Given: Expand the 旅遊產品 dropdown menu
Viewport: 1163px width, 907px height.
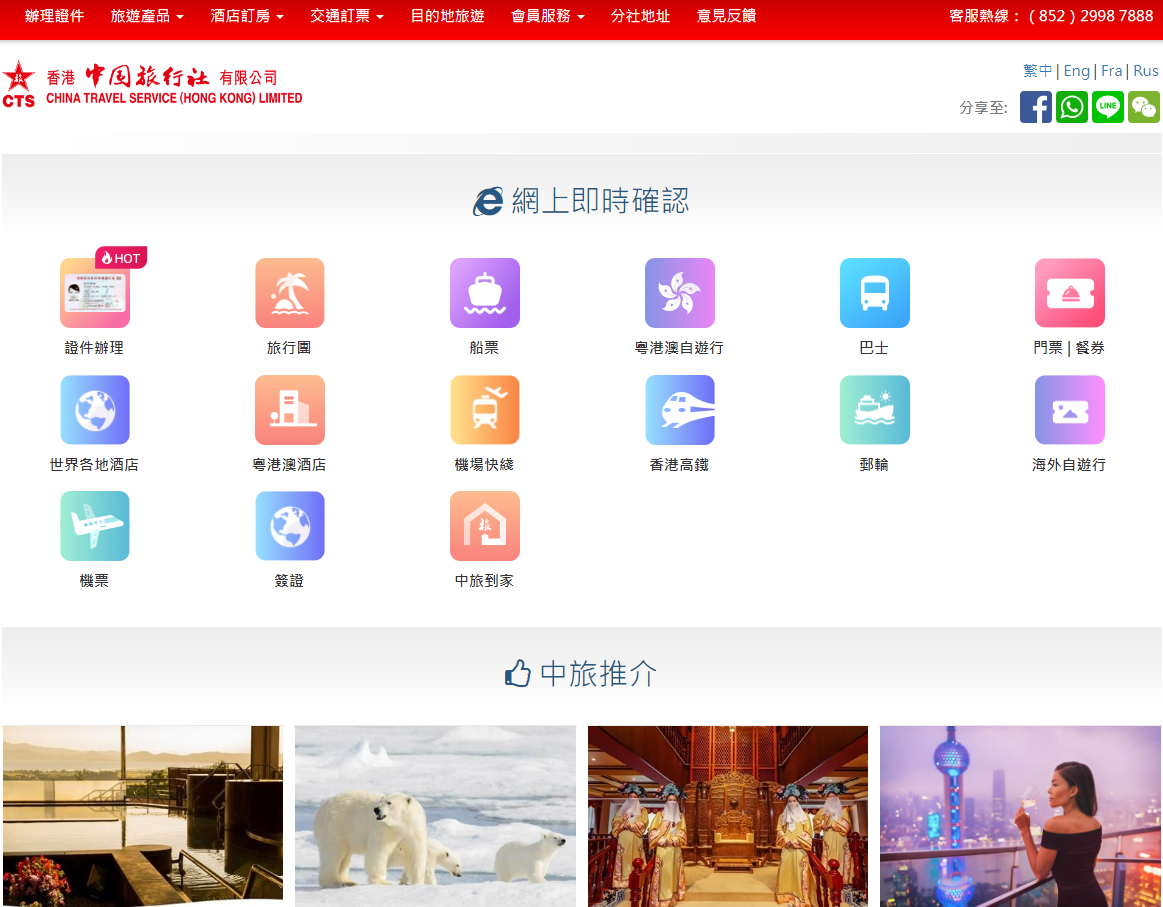Looking at the screenshot, I should pyautogui.click(x=147, y=16).
